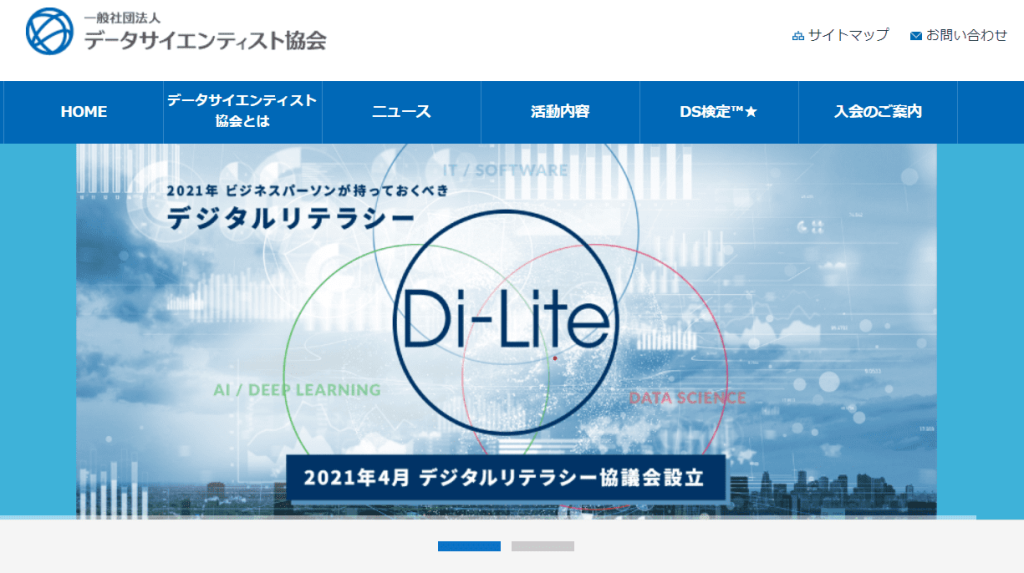The image size is (1024, 573).
Task: Click the Di-Lite hero banner image
Action: point(506,331)
